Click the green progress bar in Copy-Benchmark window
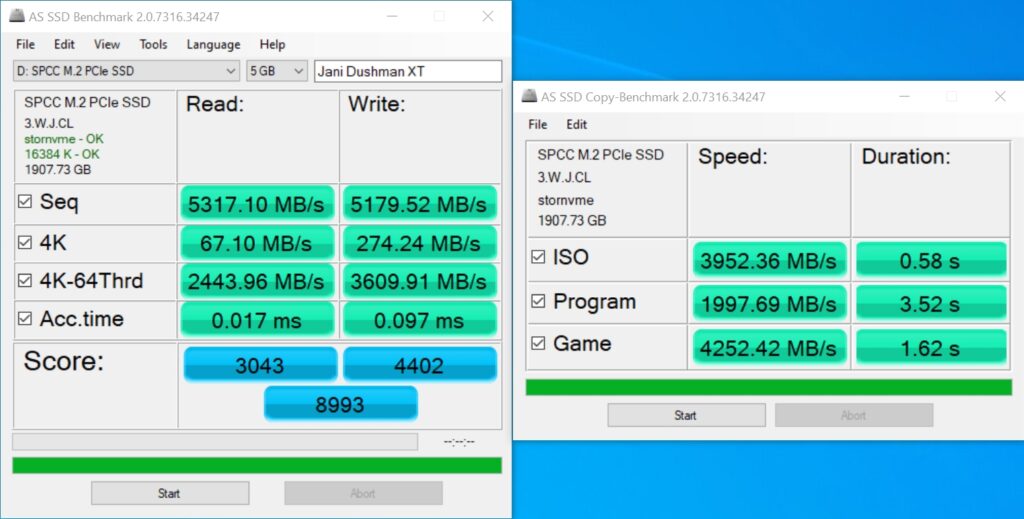This screenshot has height=519, width=1024. 769,387
